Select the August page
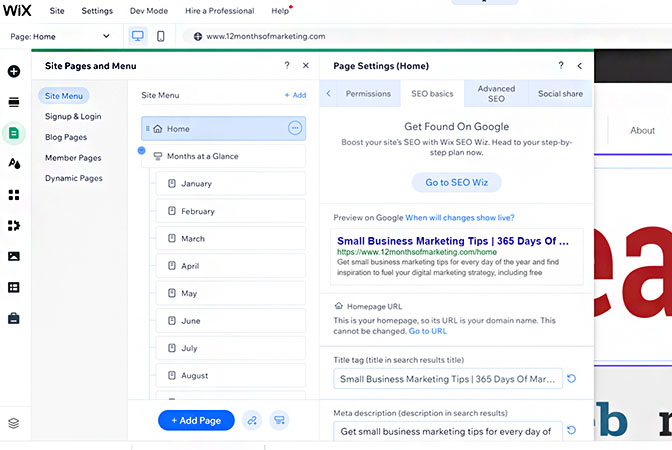The height and width of the screenshot is (450, 672). [x=231, y=375]
